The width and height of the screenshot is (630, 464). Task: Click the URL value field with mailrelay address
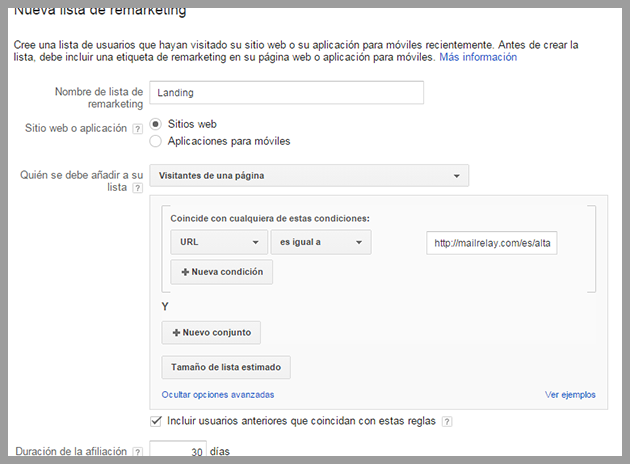(x=492, y=243)
